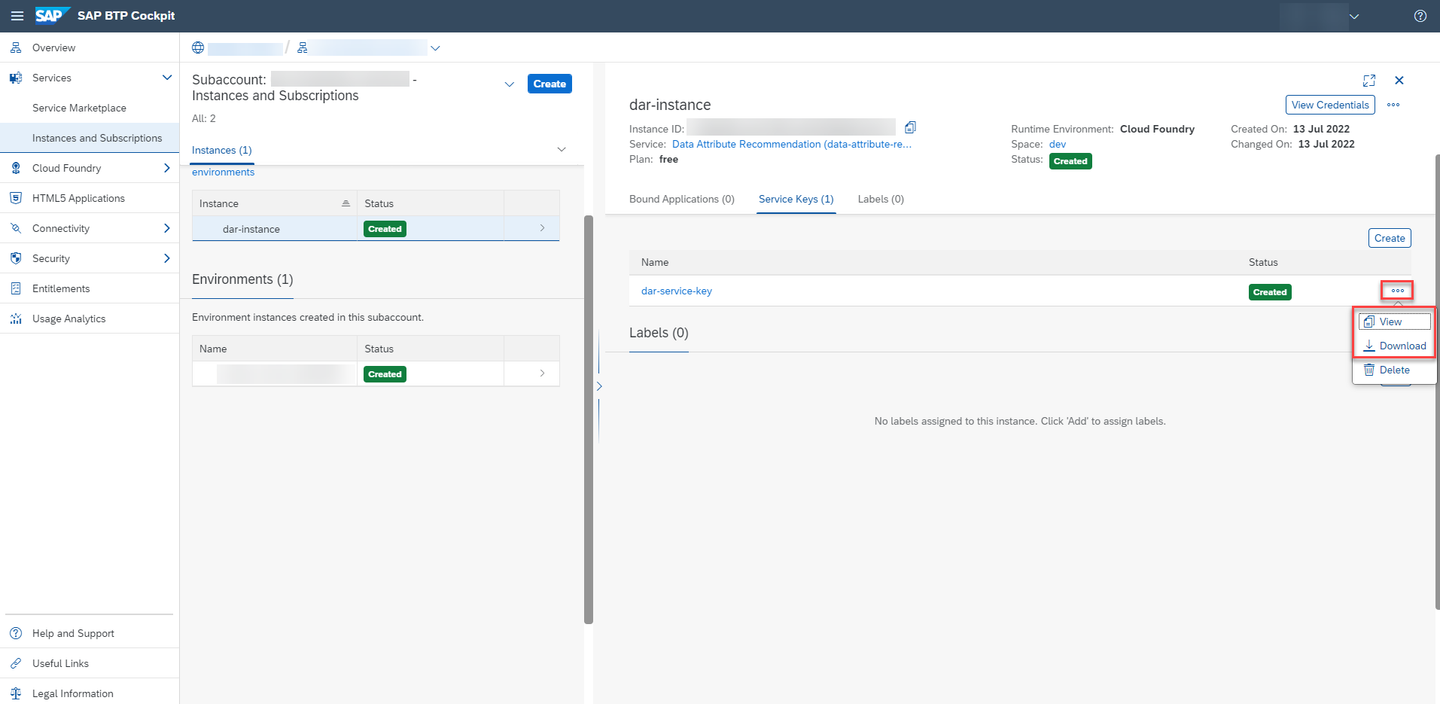This screenshot has height=704, width=1440.
Task: Click the Environments (1) section heading
Action: click(x=242, y=279)
